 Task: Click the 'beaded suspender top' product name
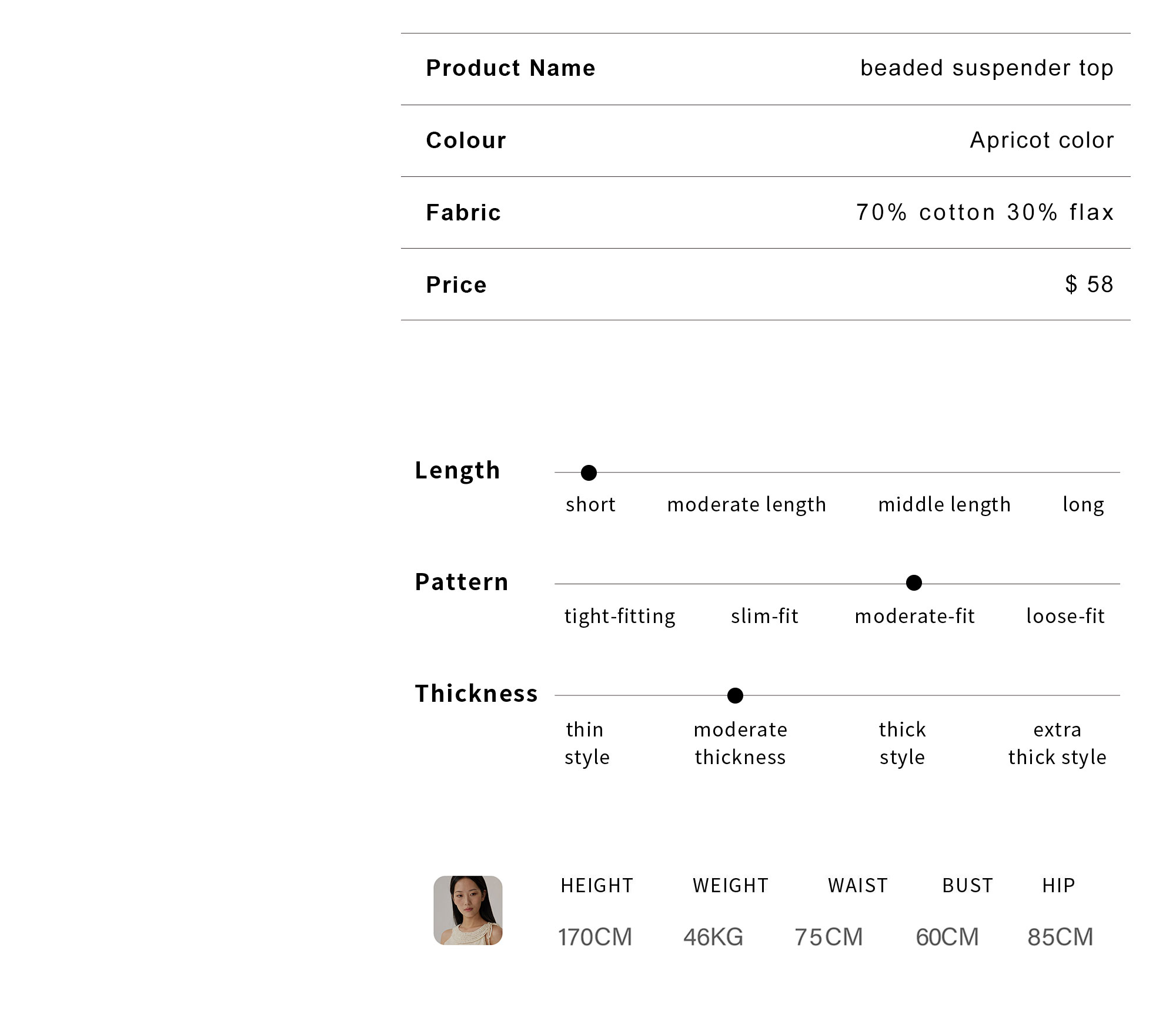point(987,69)
